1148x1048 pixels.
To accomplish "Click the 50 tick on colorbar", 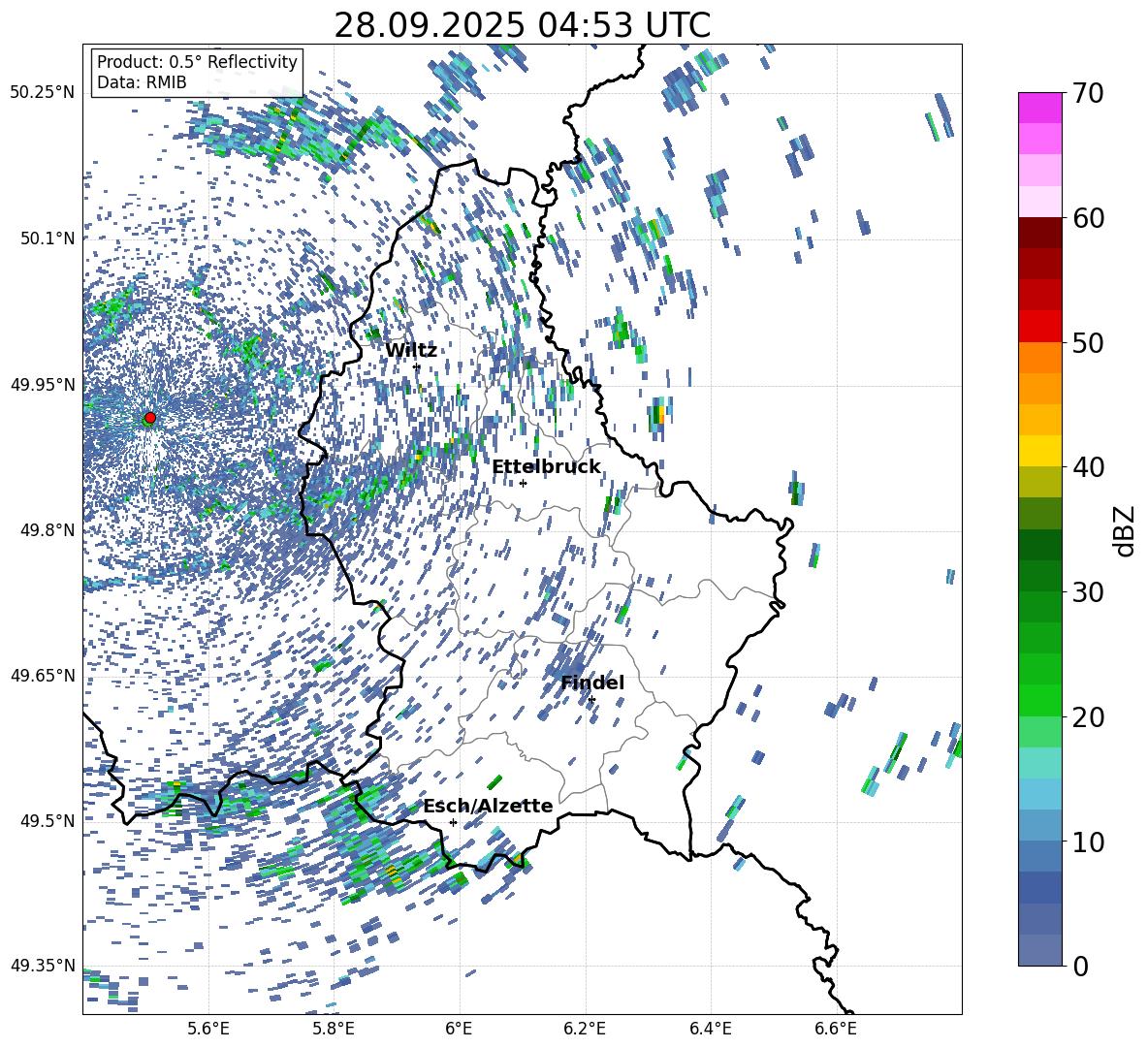I will [x=1087, y=342].
